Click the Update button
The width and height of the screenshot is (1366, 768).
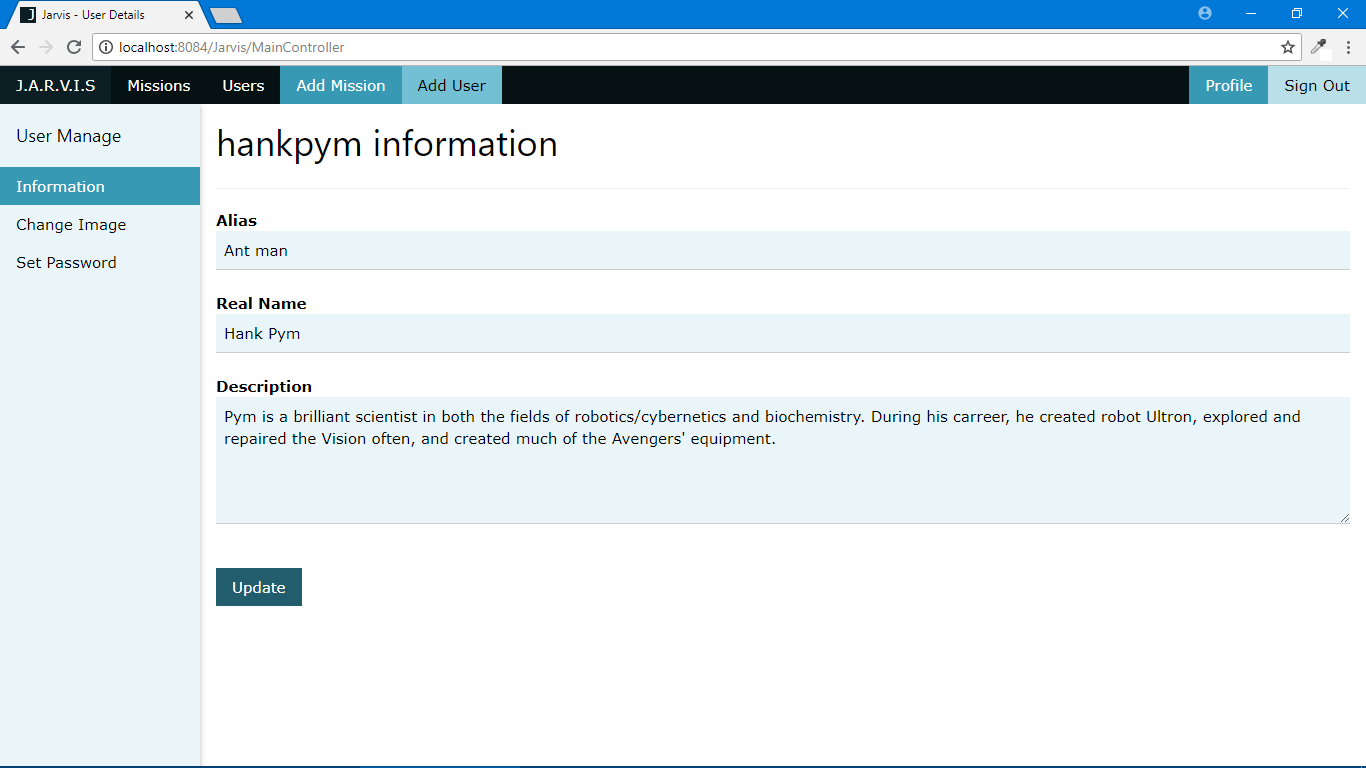[x=259, y=587]
